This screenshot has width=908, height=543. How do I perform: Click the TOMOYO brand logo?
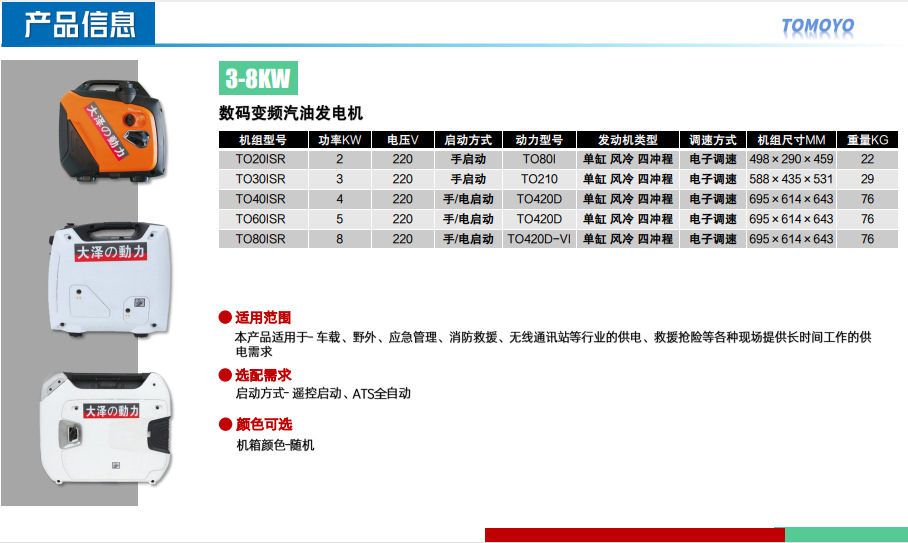pos(818,25)
